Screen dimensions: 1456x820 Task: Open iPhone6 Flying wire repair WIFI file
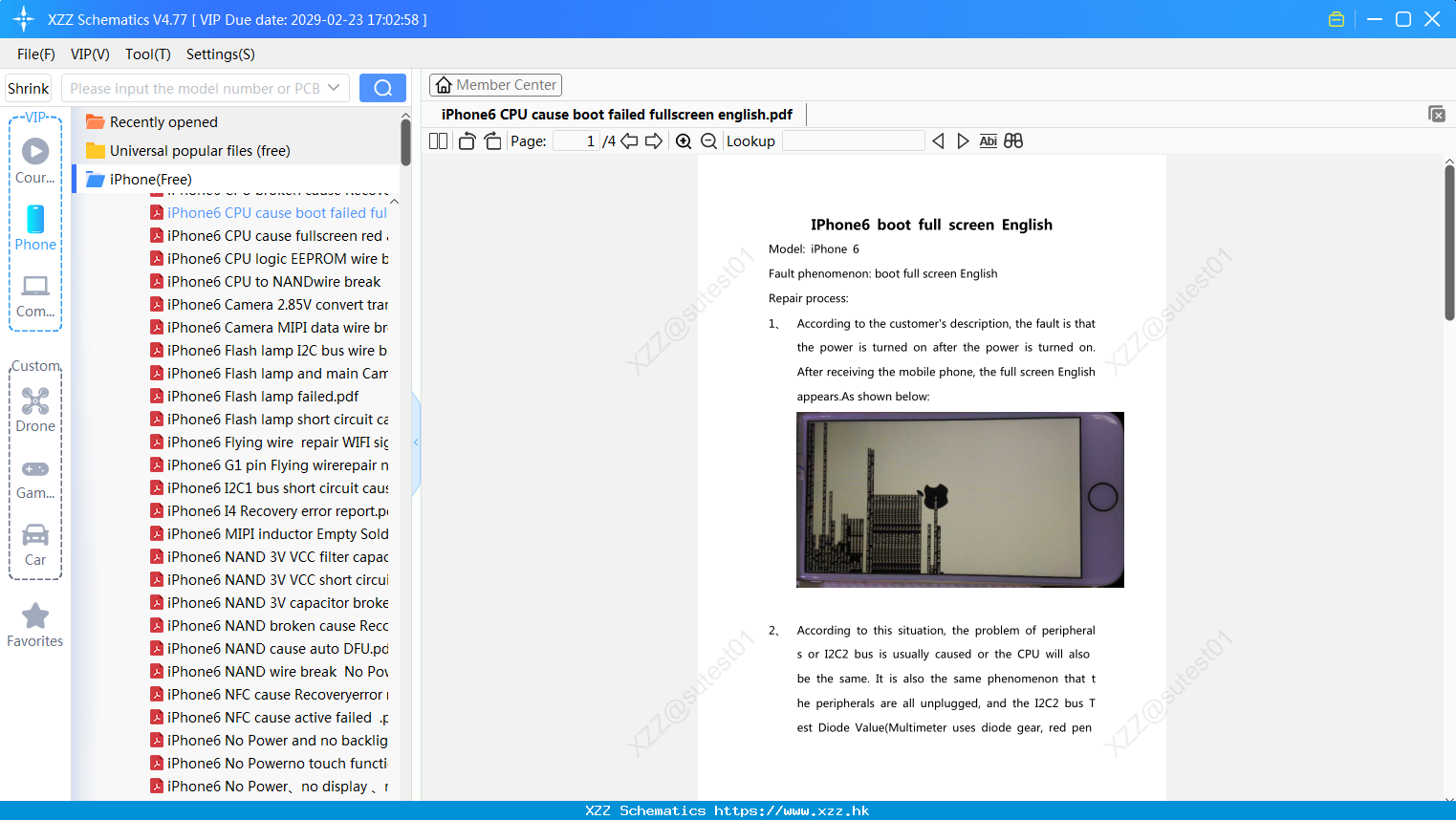pos(270,442)
